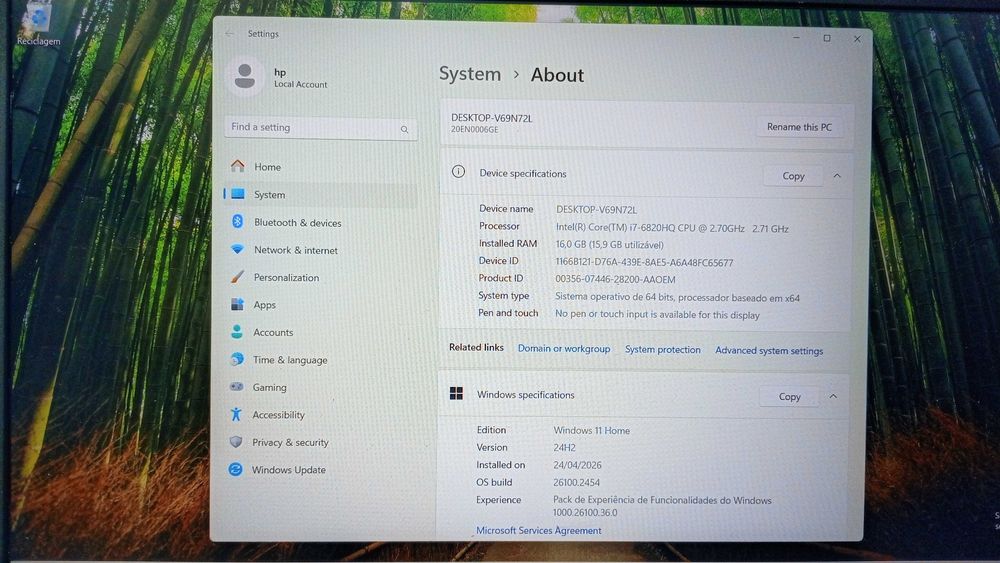The image size is (1000, 563).
Task: Click the Privacy & security shield icon
Action: (236, 441)
